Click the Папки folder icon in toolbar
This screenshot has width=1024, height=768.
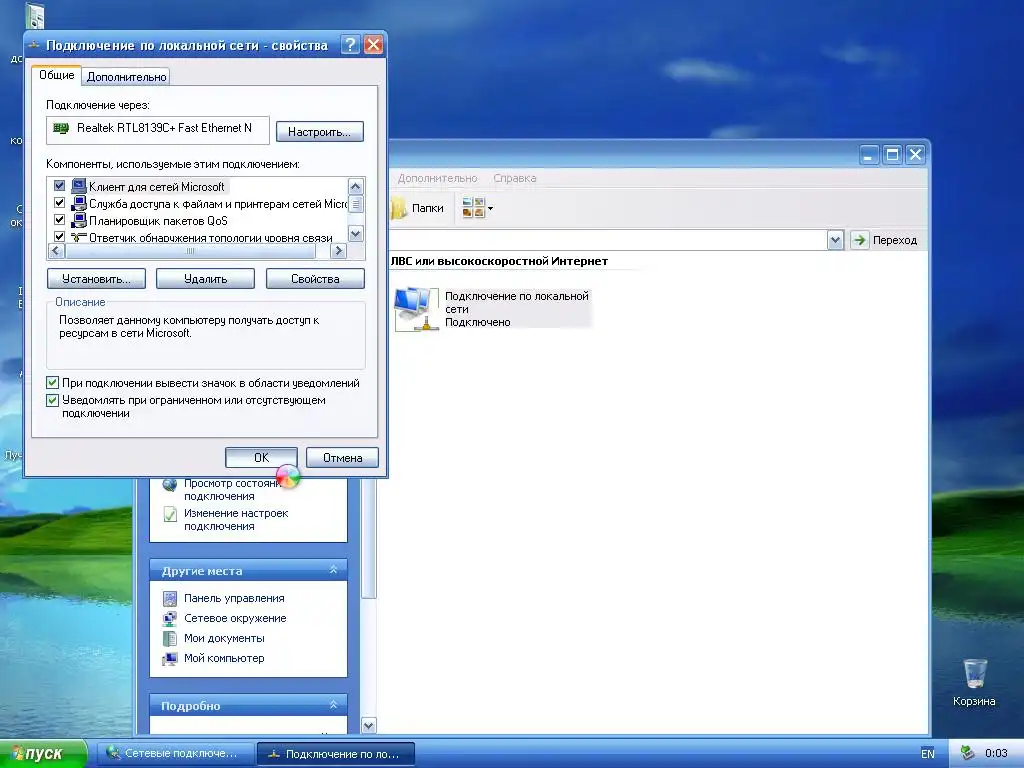point(398,208)
